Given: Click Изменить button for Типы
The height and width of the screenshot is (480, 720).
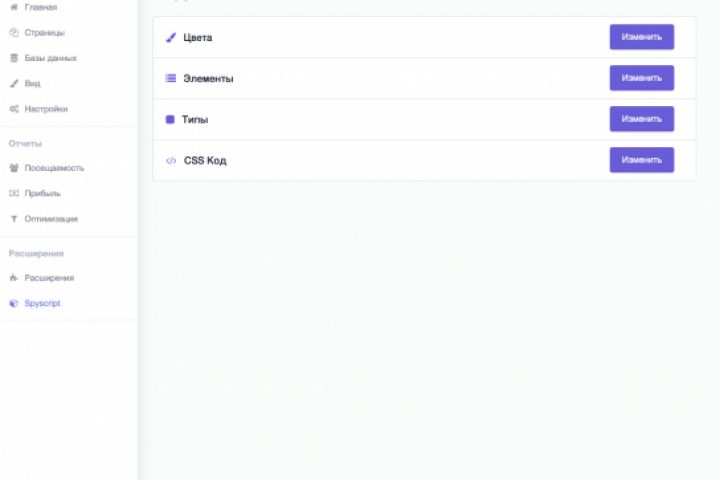Looking at the screenshot, I should click(641, 119).
